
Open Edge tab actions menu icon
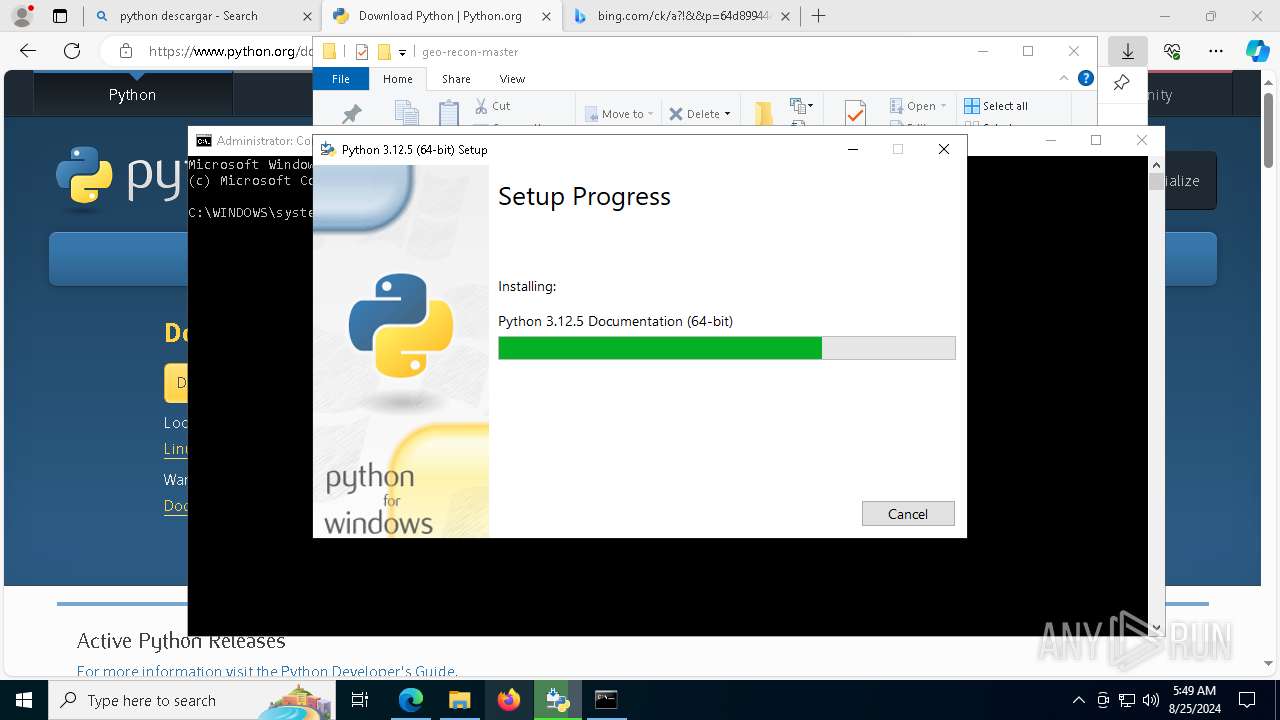60,16
